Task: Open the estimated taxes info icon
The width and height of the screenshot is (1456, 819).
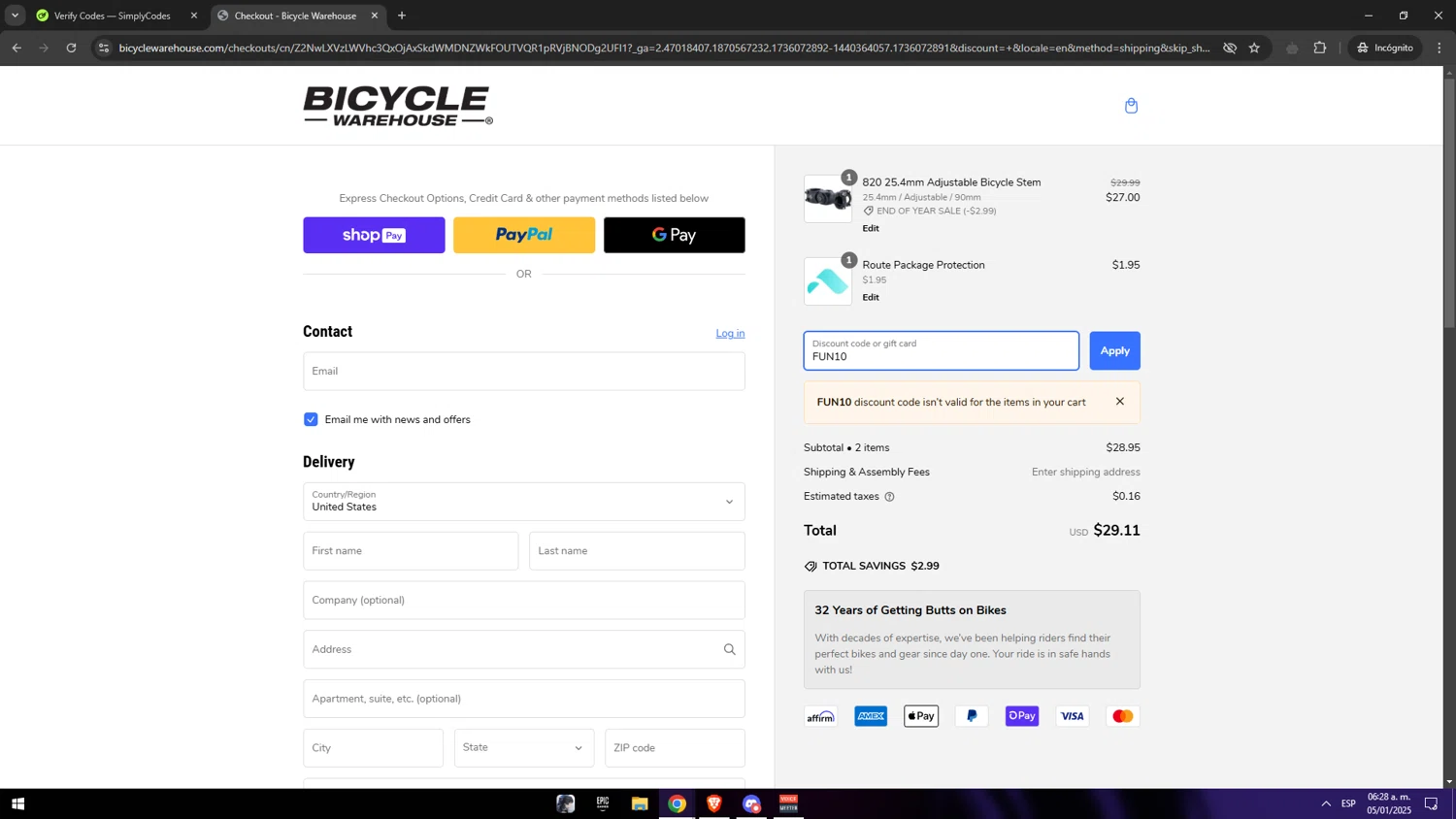Action: (x=889, y=497)
